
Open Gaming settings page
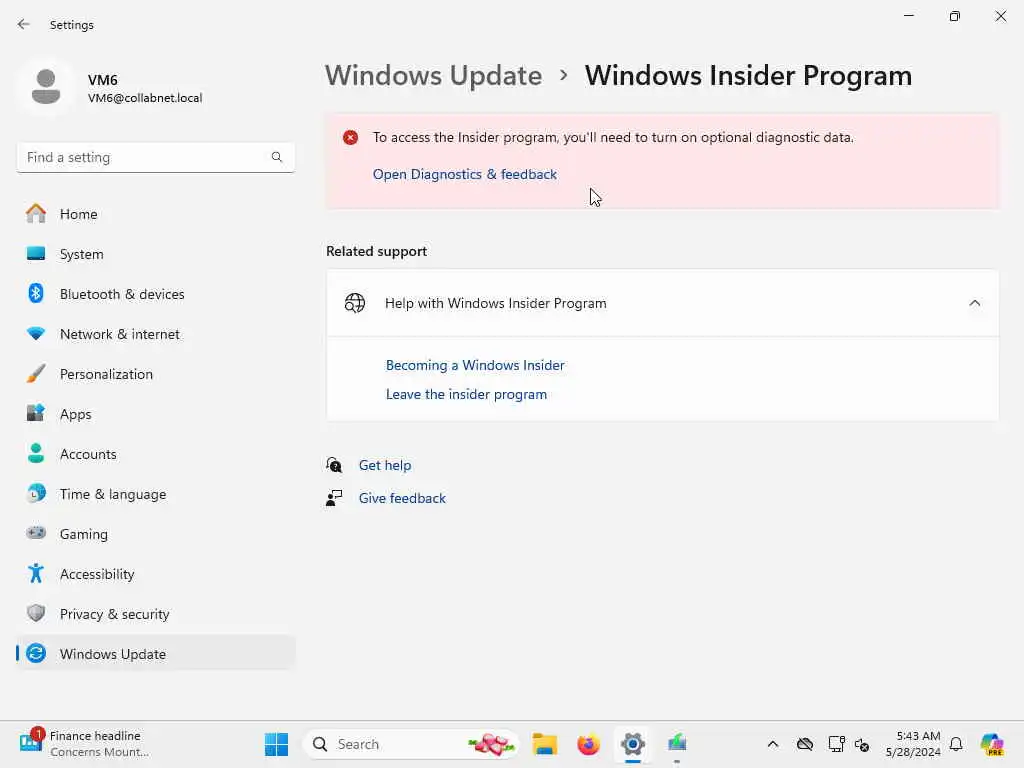pos(155,534)
